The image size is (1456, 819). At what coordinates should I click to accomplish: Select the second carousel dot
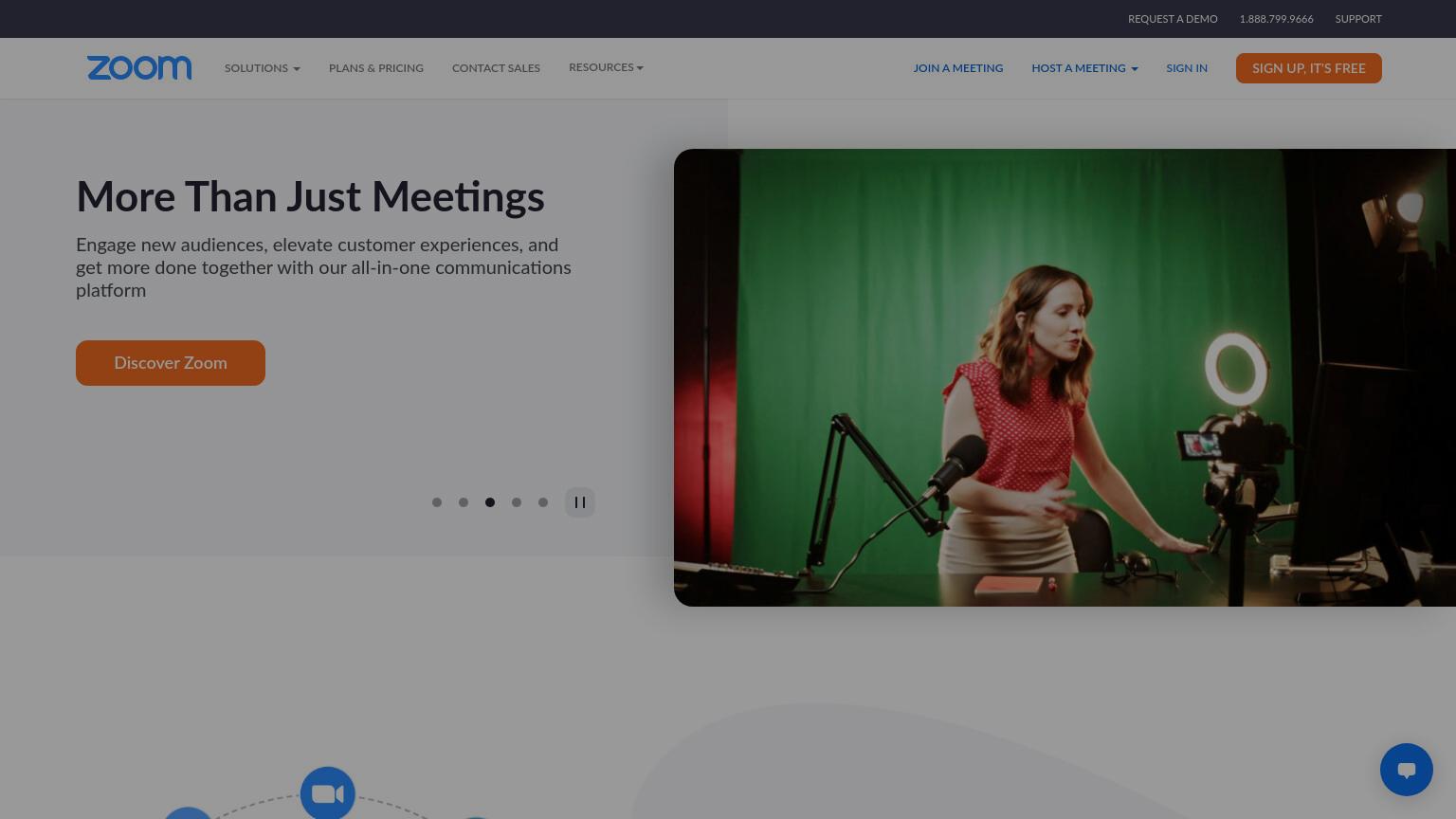(464, 502)
